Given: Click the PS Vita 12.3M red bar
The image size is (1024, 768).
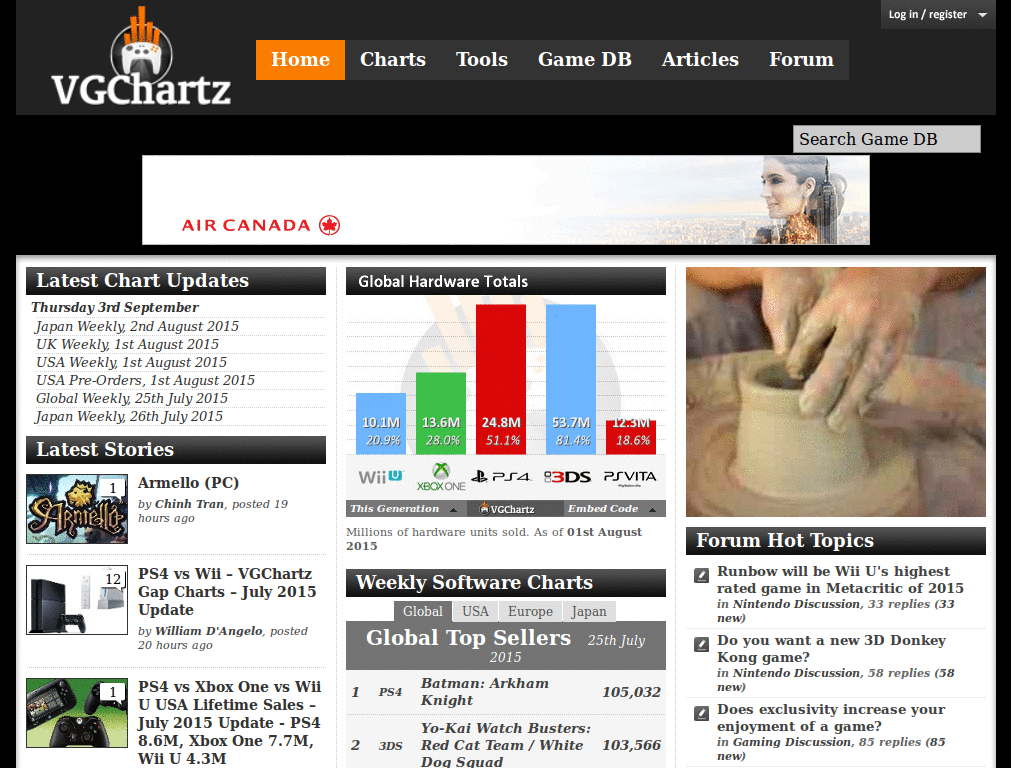Looking at the screenshot, I should (631, 438).
